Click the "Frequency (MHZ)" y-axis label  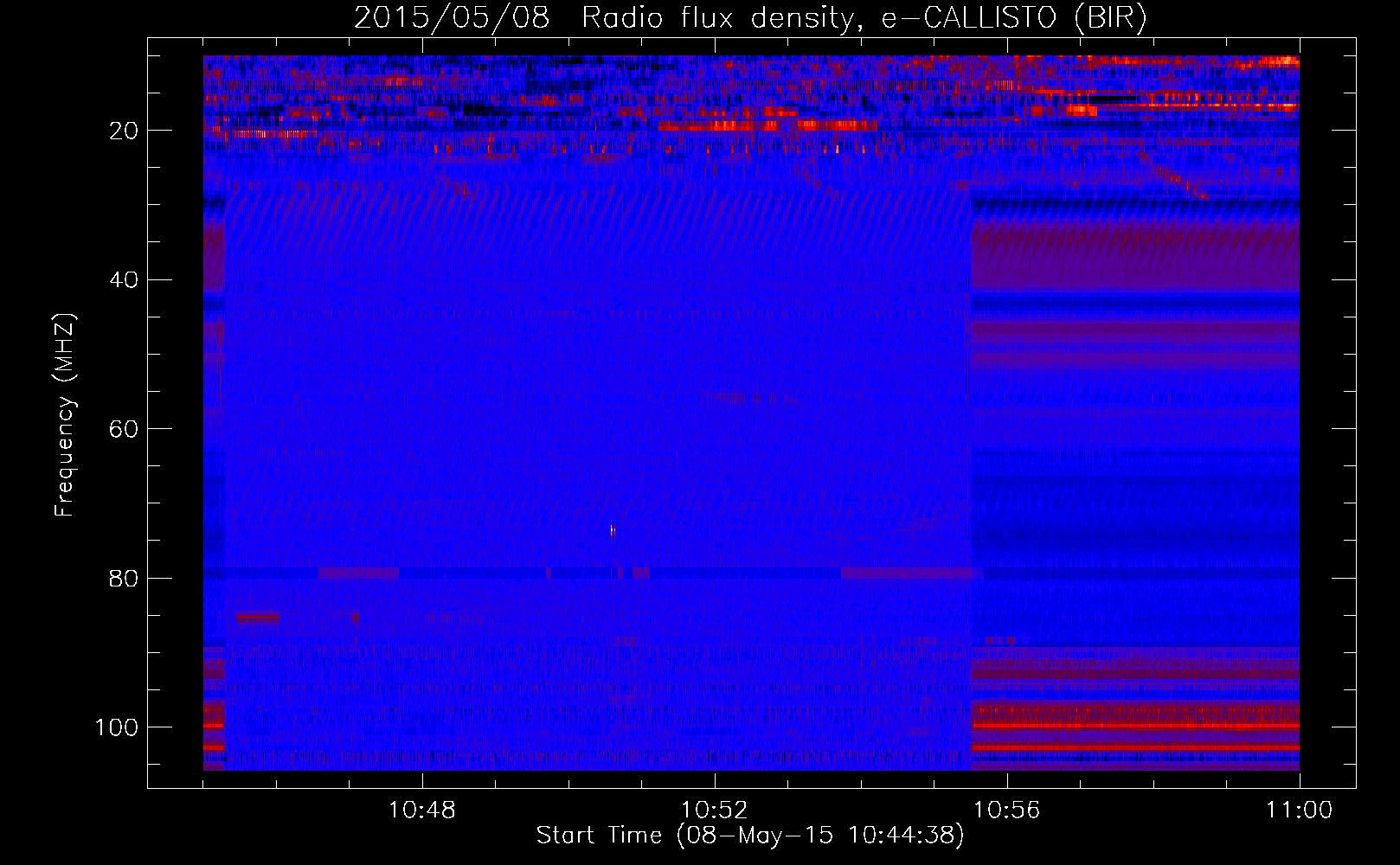(65, 415)
